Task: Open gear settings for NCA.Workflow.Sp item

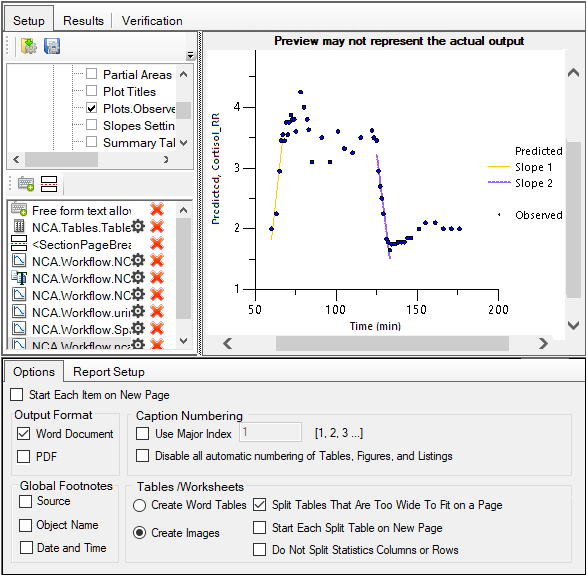Action: pos(138,328)
